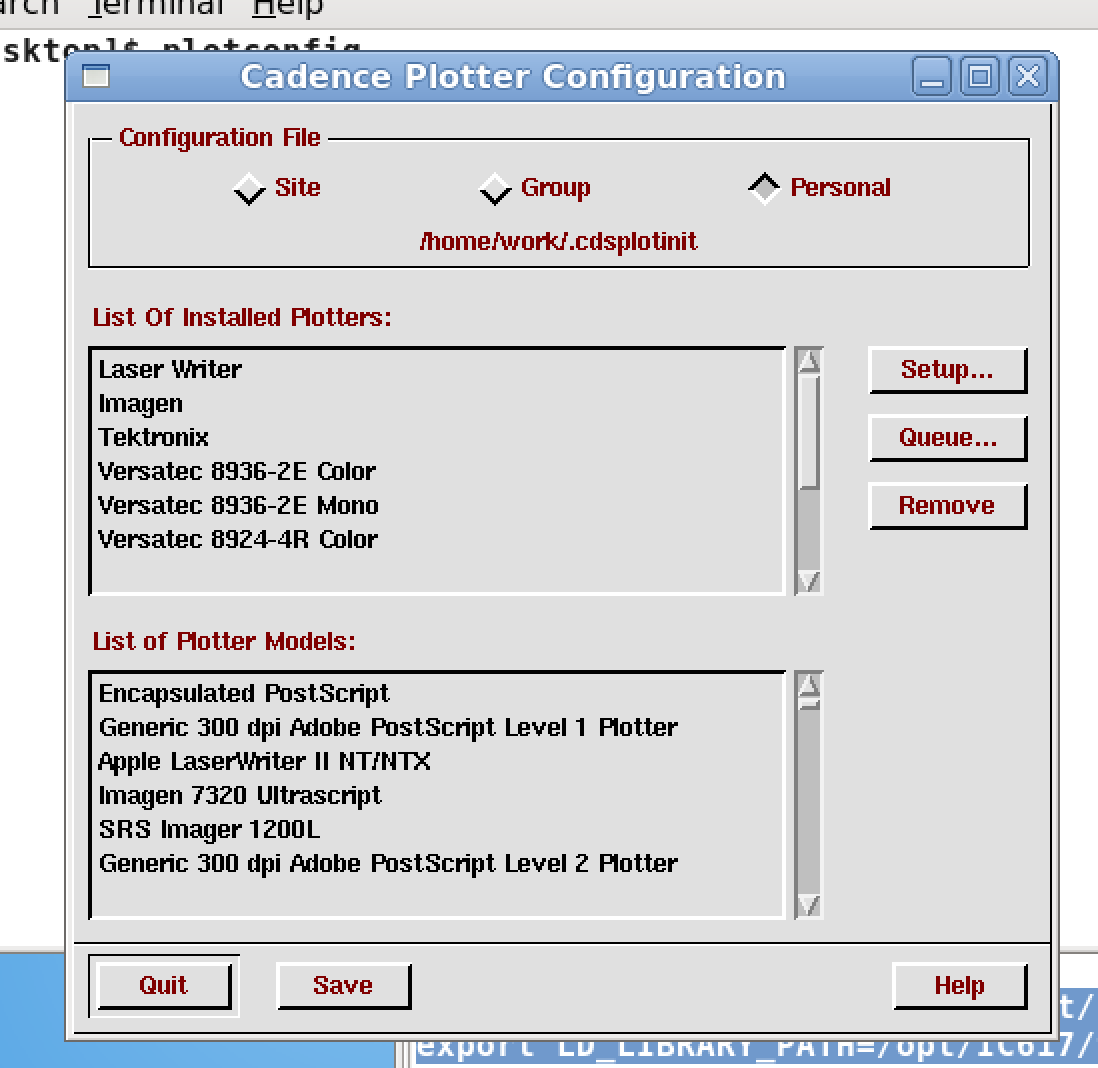Image resolution: width=1098 pixels, height=1068 pixels.
Task: Click plotter models scrollbar up arrow
Action: (x=809, y=684)
